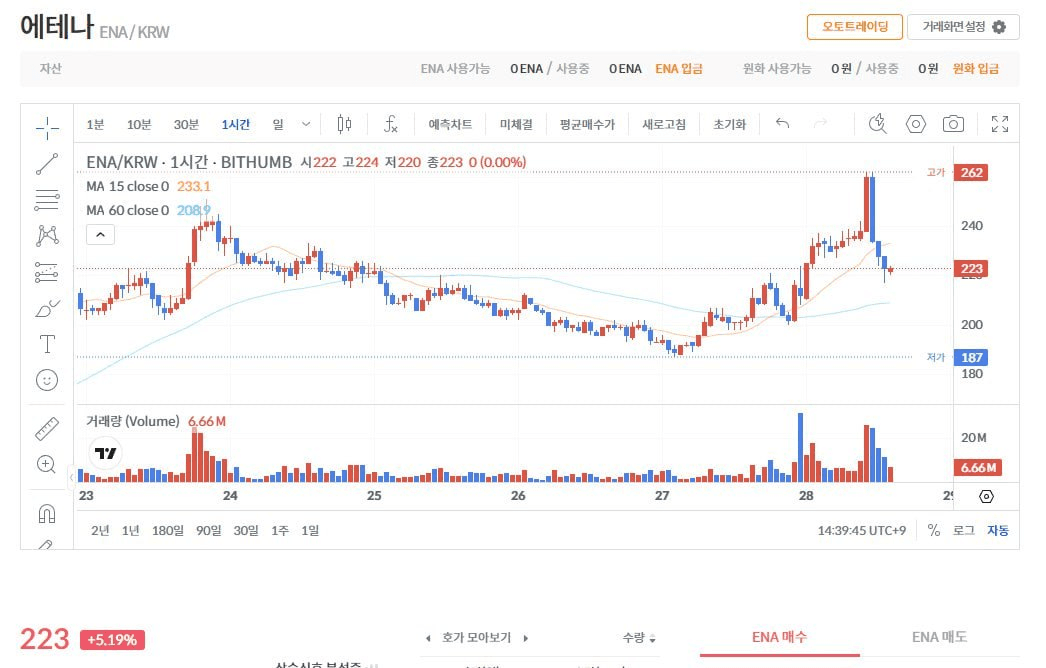Click the 262 high price label
This screenshot has height=668, width=1046.
[x=971, y=172]
